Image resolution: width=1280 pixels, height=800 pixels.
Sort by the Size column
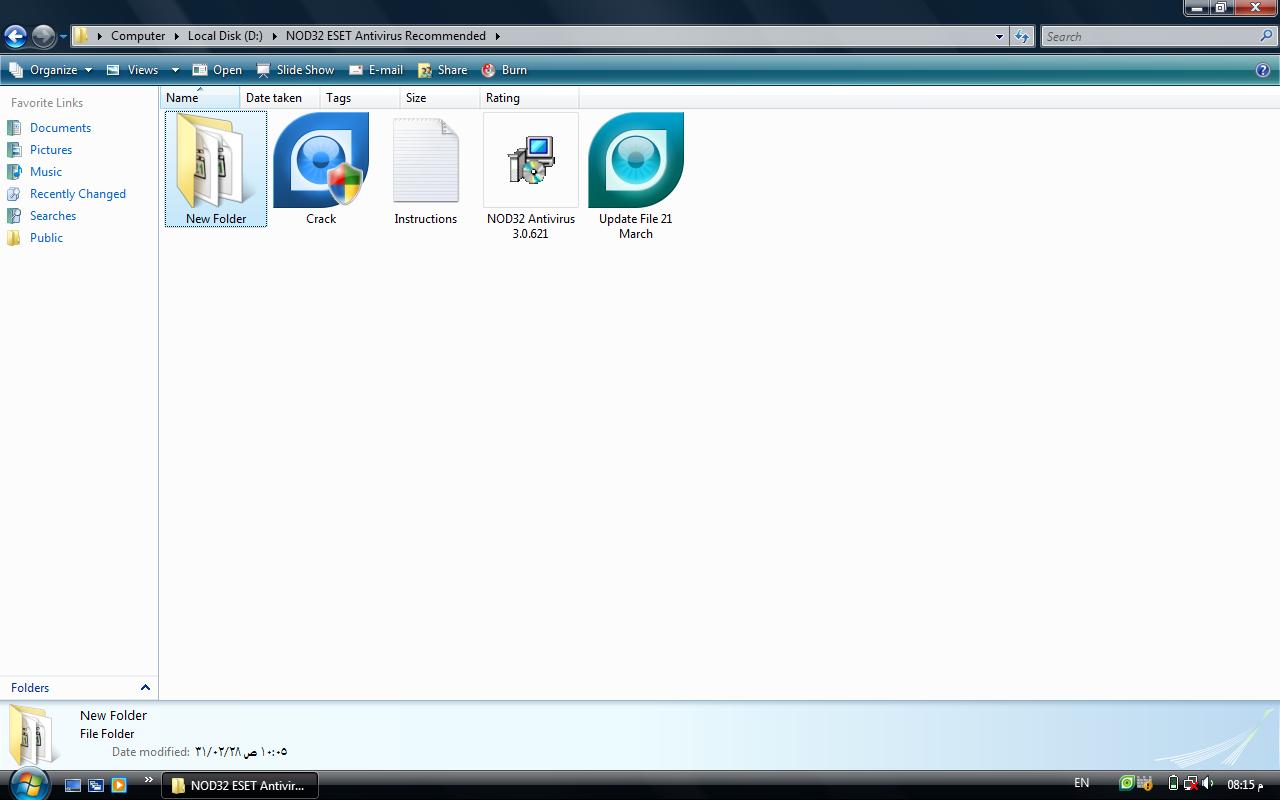point(440,98)
